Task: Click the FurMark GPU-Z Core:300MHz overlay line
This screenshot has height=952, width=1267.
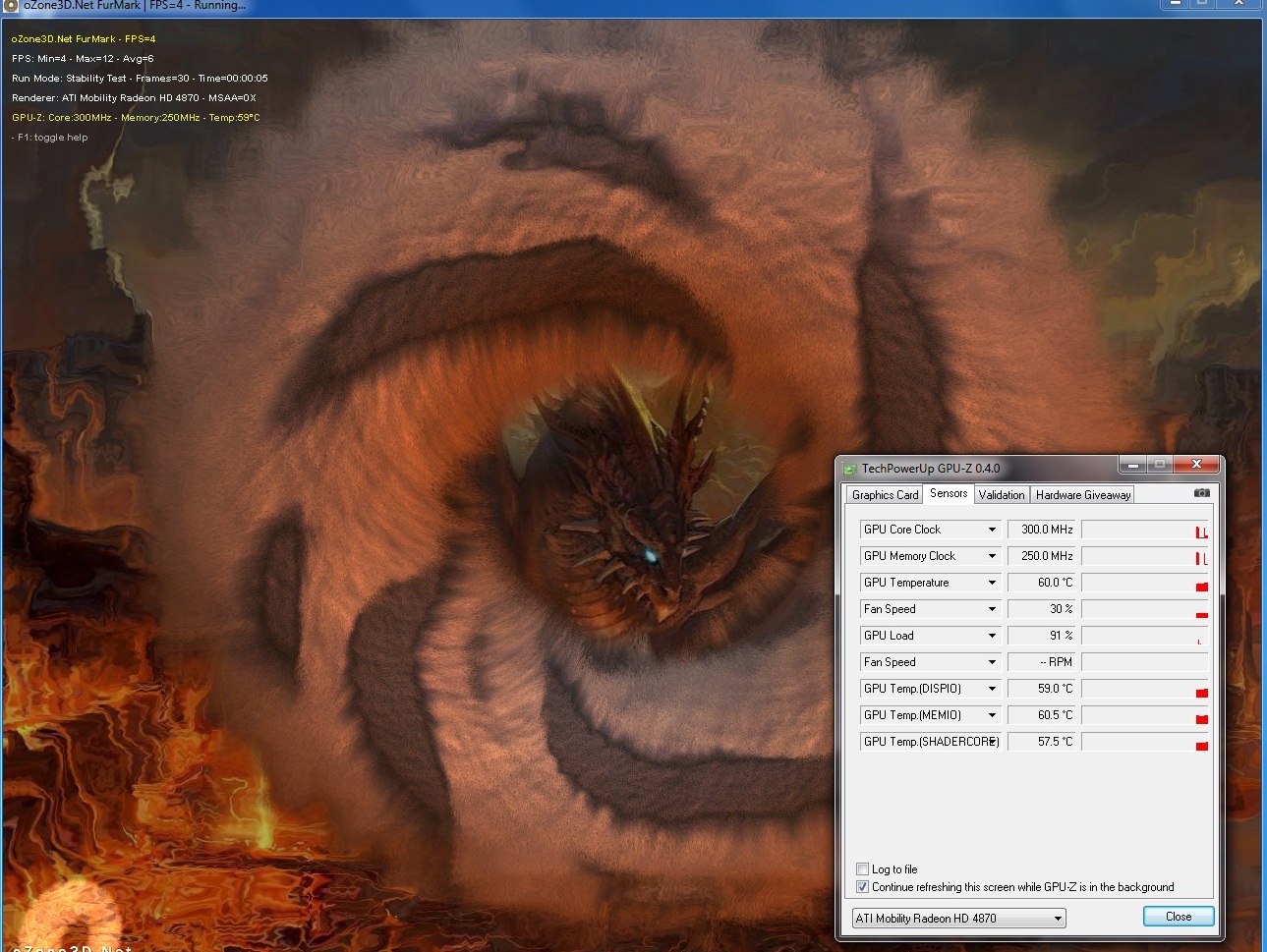Action: tap(136, 118)
